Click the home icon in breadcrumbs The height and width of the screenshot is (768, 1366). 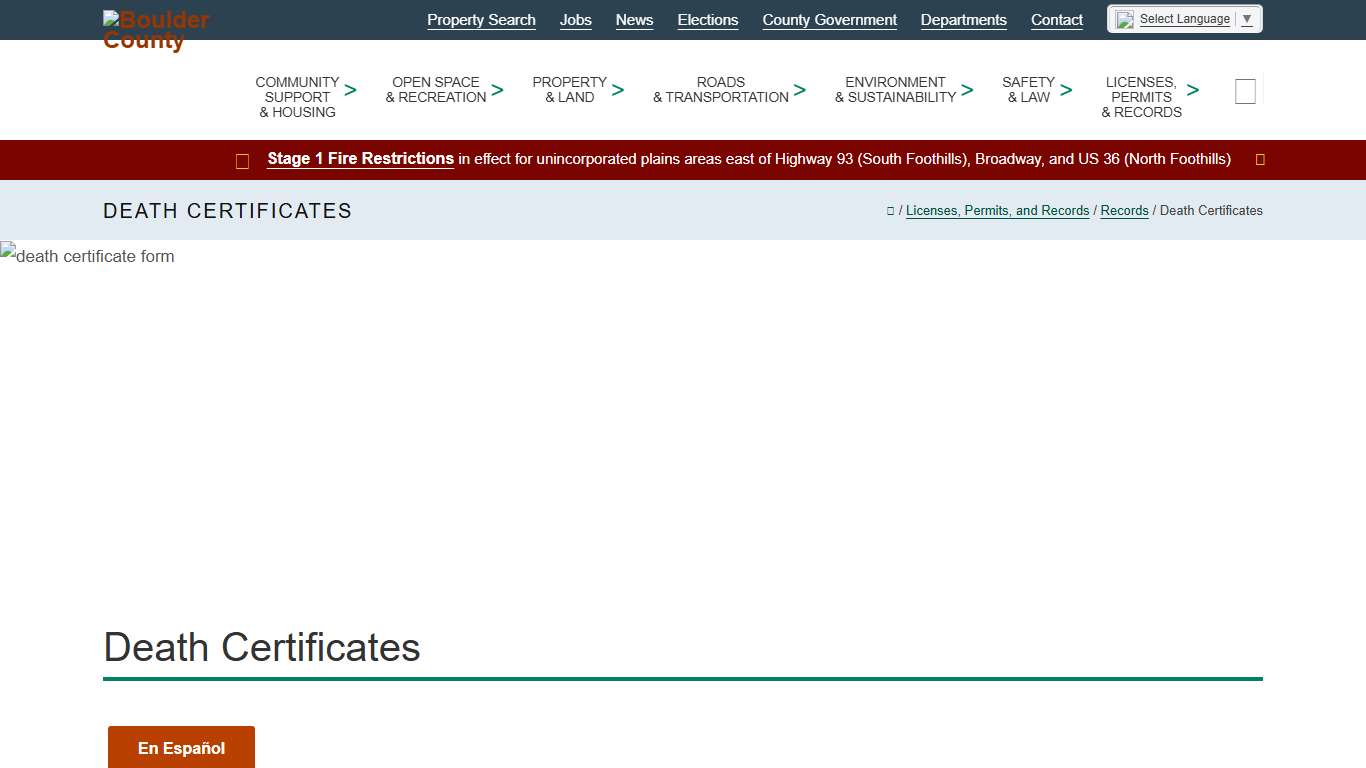point(890,211)
